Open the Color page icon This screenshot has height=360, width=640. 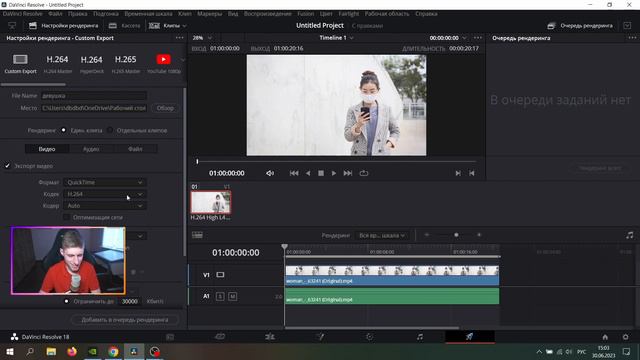[x=369, y=337]
